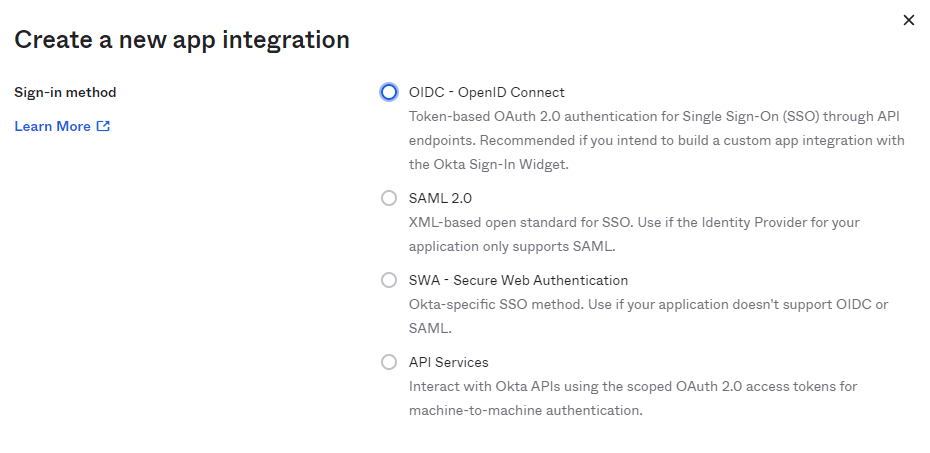Click the external-link icon beside Learn More
The image size is (930, 453).
point(103,126)
